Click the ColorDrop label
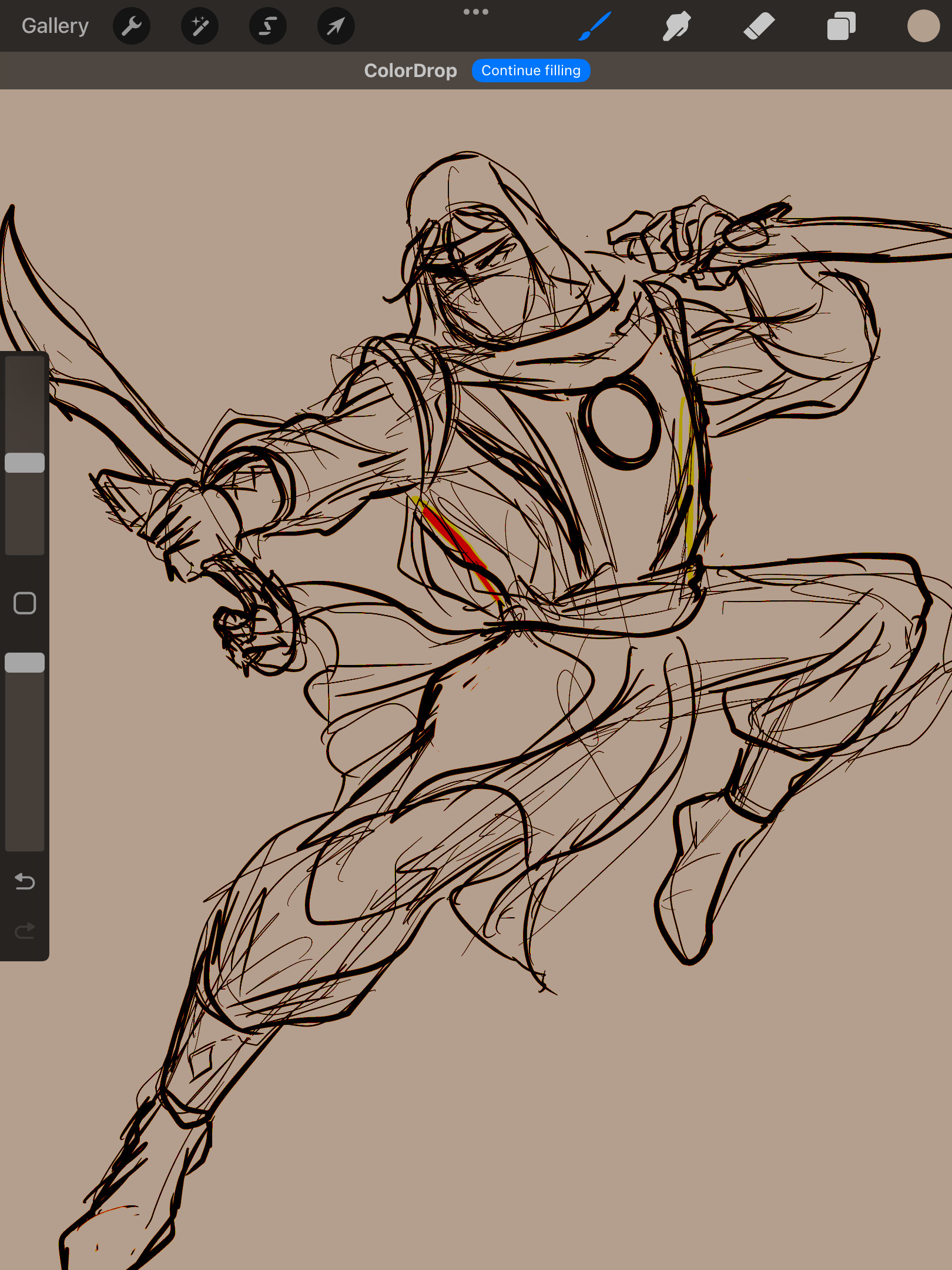The height and width of the screenshot is (1270, 952). point(410,71)
